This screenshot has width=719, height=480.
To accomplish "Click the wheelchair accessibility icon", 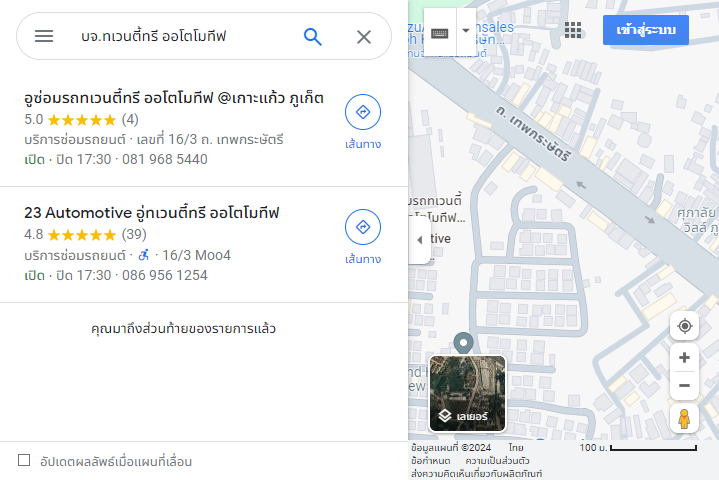I will click(x=144, y=255).
